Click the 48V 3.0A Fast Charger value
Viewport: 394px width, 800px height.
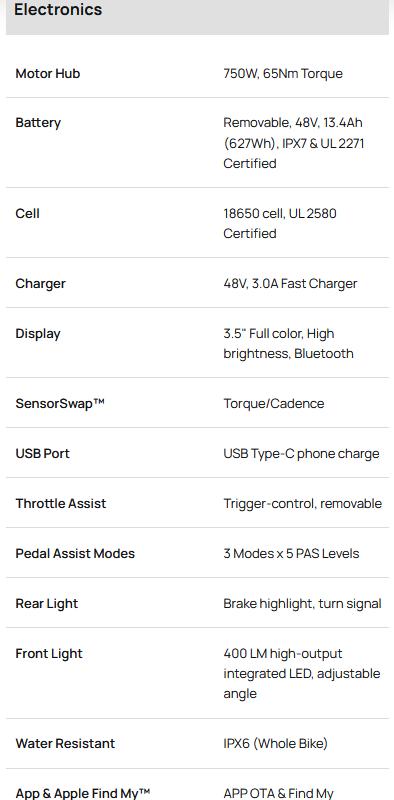tap(290, 284)
